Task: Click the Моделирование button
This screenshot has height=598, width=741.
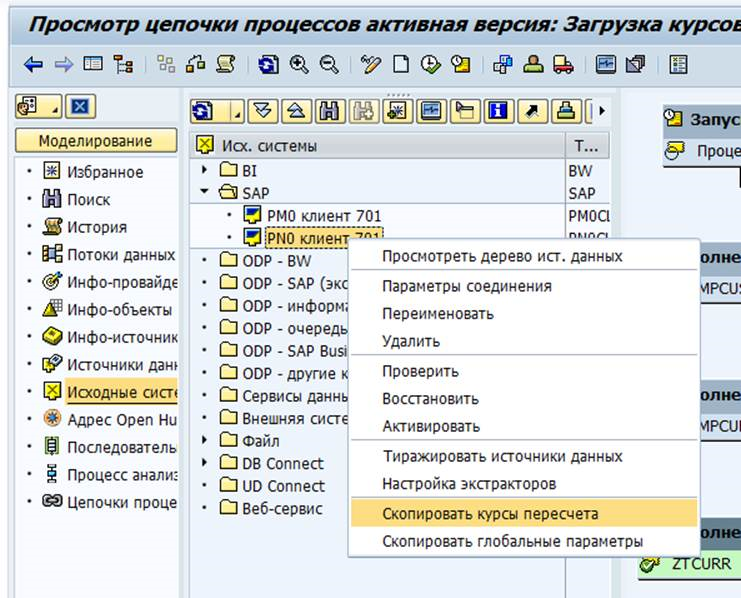Action: point(96,141)
